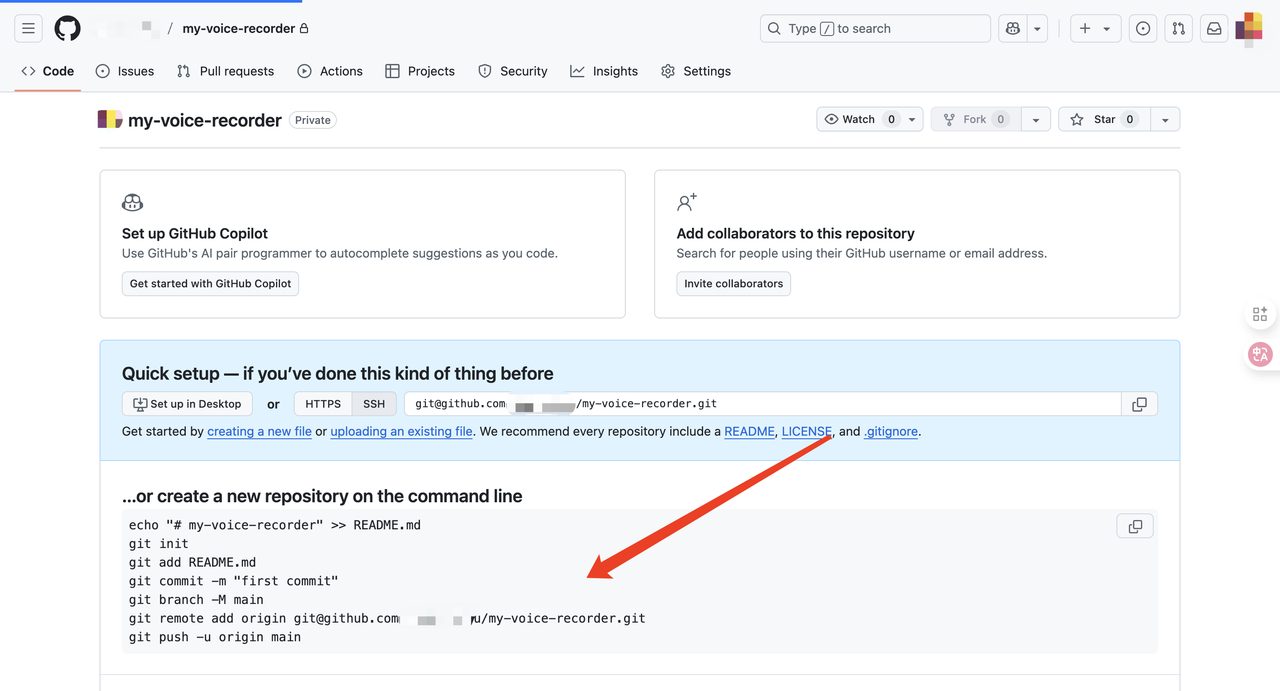Image resolution: width=1280 pixels, height=691 pixels.
Task: Click Get started with GitHub Copilot
Action: [x=210, y=284]
